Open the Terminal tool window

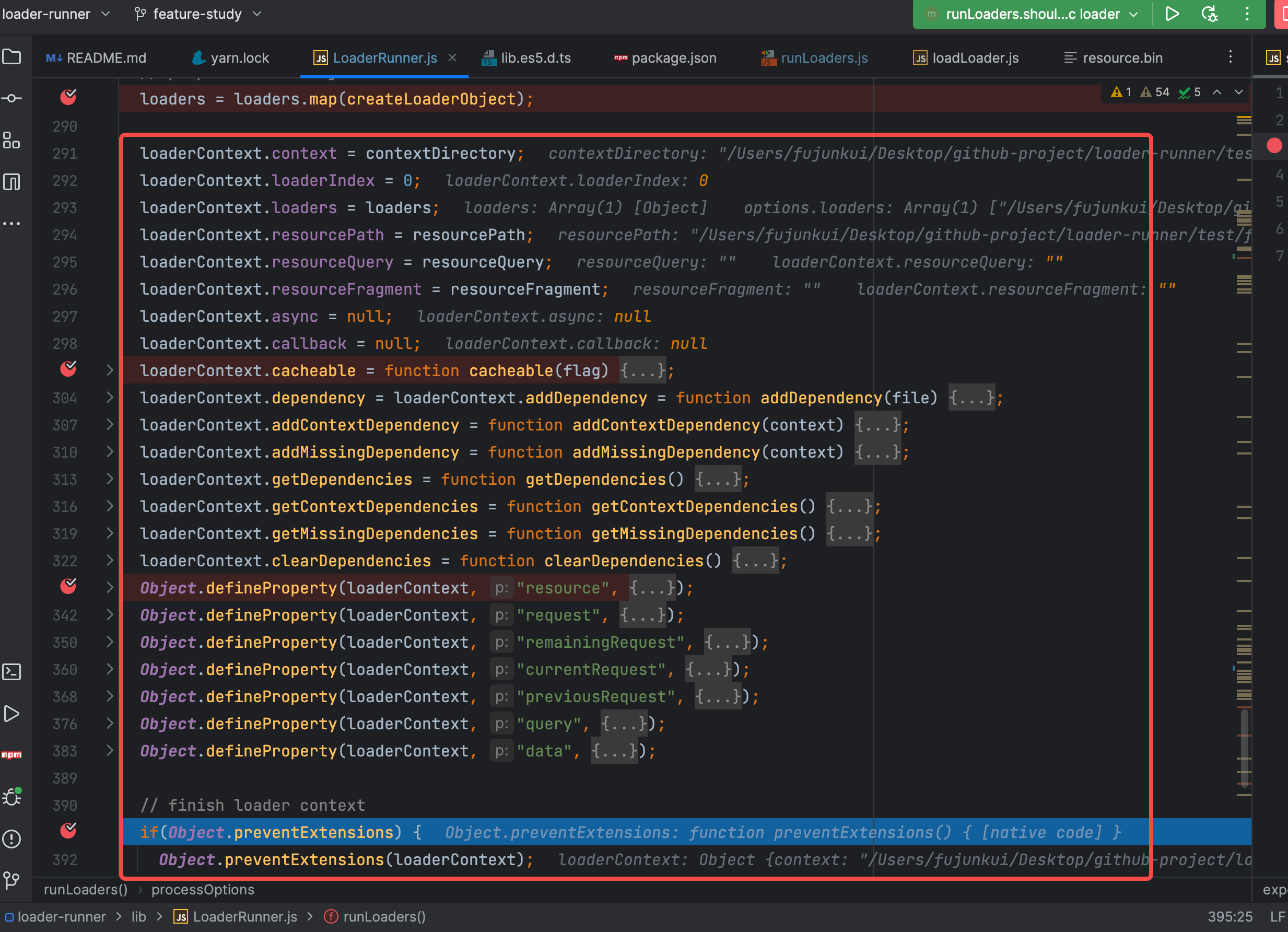click(x=12, y=672)
